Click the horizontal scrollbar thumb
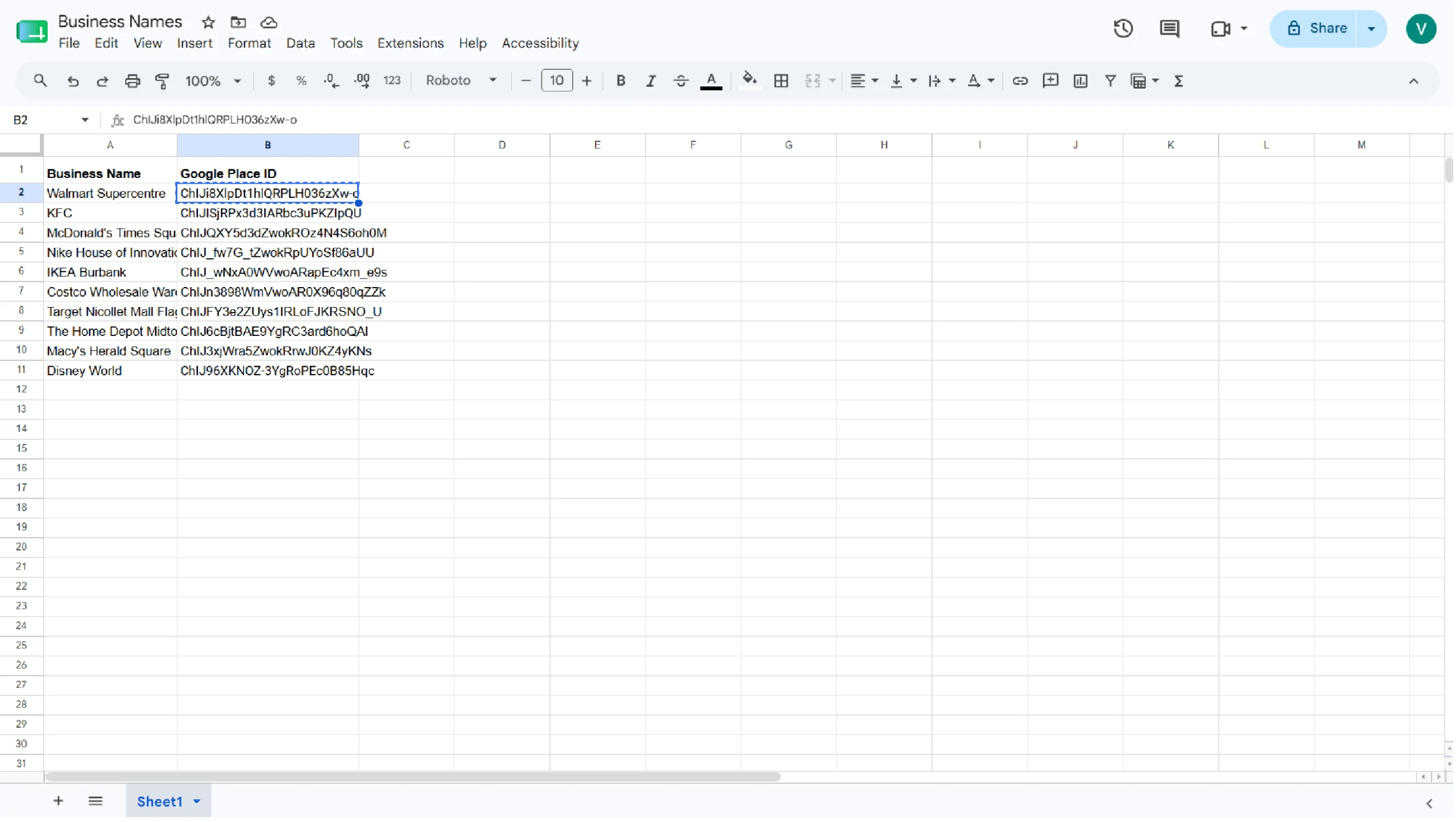Viewport: 1456px width, 822px height. click(x=413, y=777)
